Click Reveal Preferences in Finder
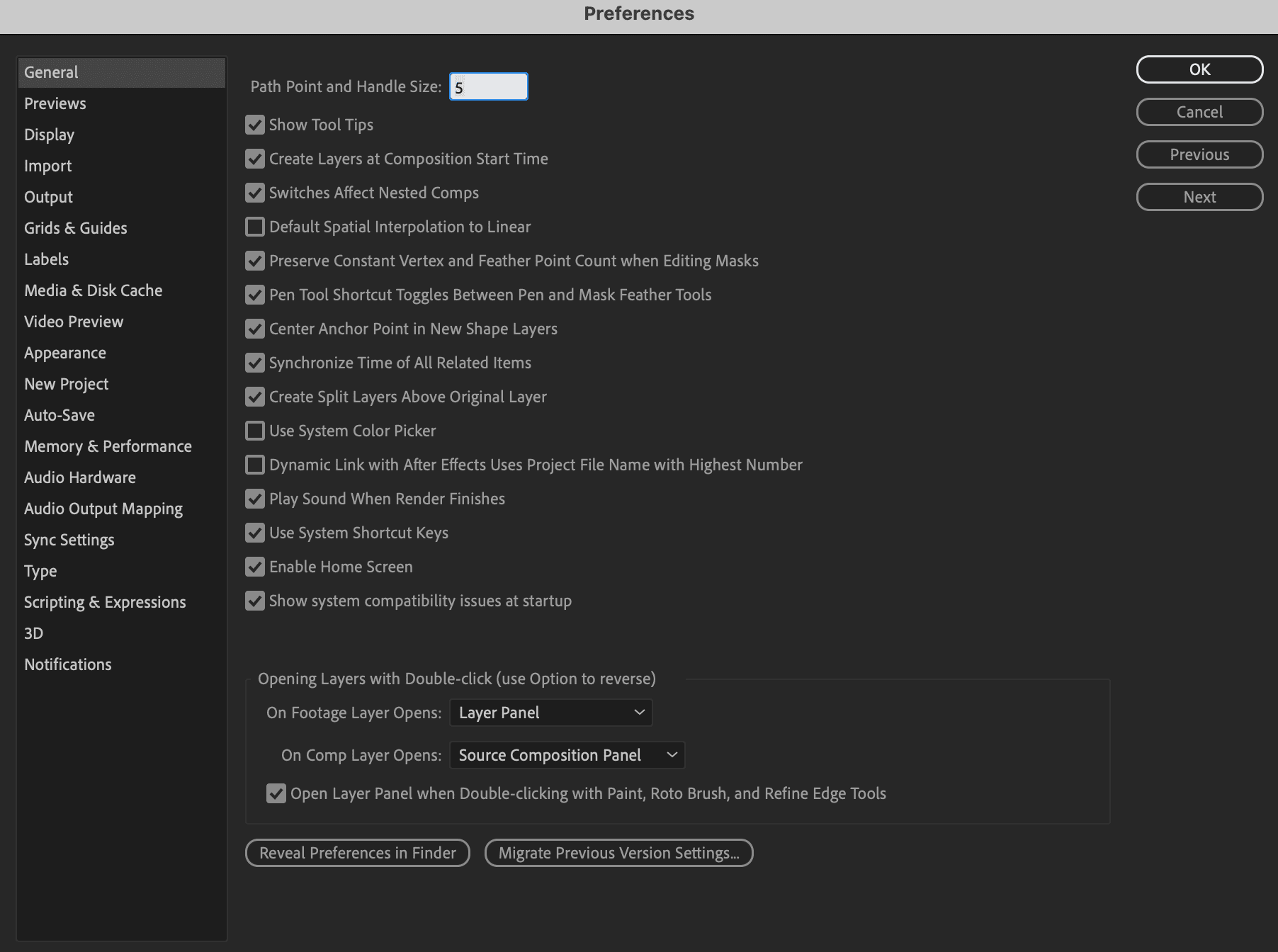Viewport: 1278px width, 952px height. [x=358, y=853]
